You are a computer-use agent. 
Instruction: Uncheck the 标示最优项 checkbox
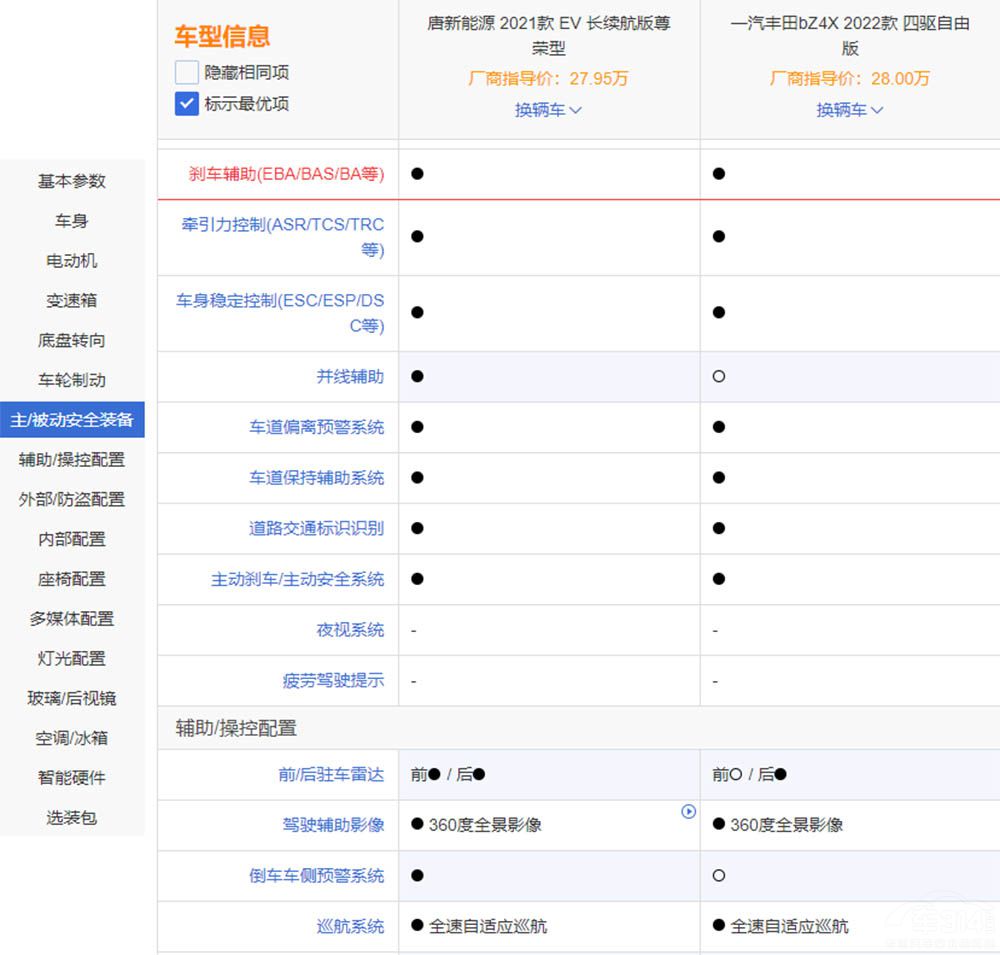click(x=187, y=103)
